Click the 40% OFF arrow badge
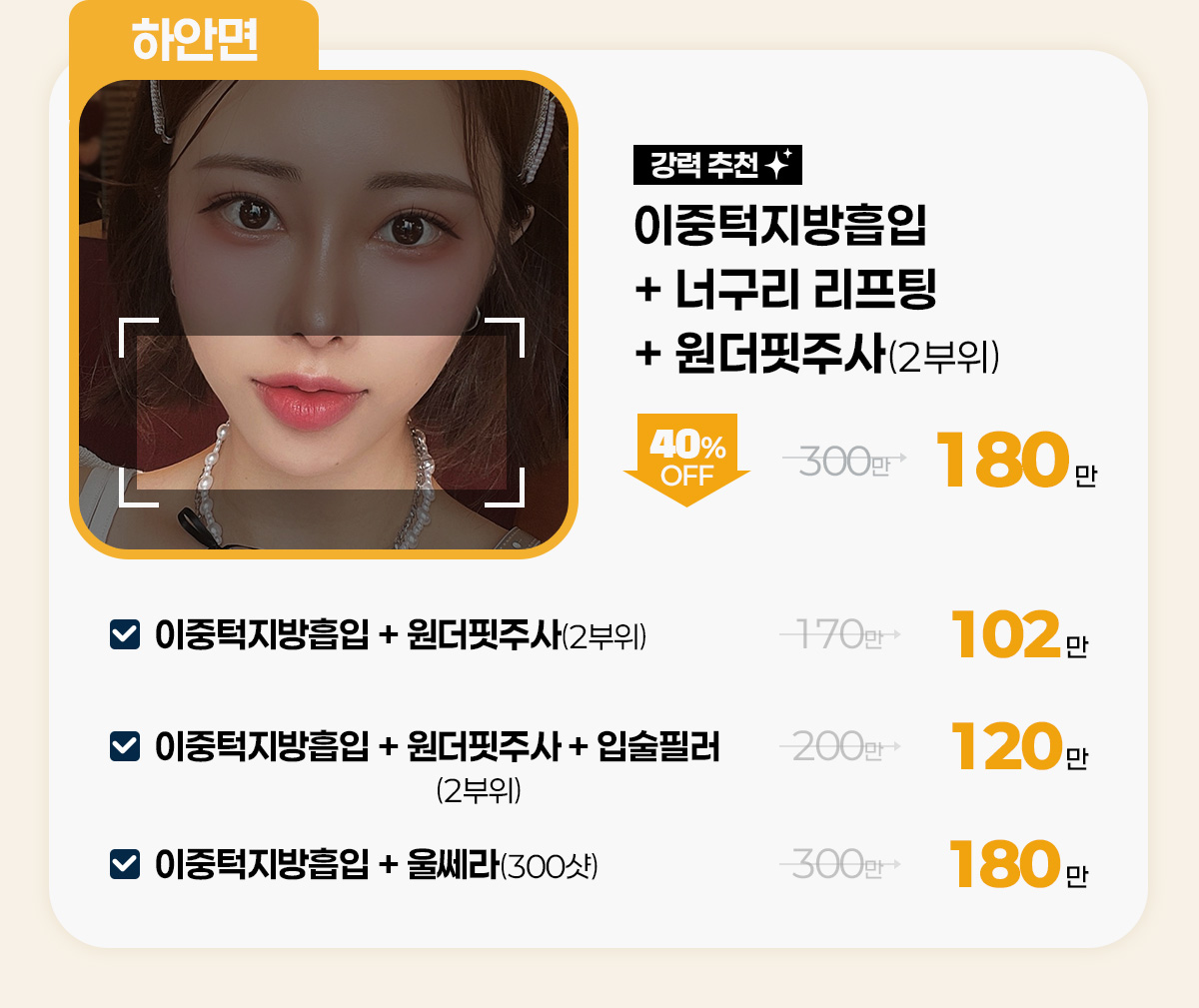 tap(686, 460)
